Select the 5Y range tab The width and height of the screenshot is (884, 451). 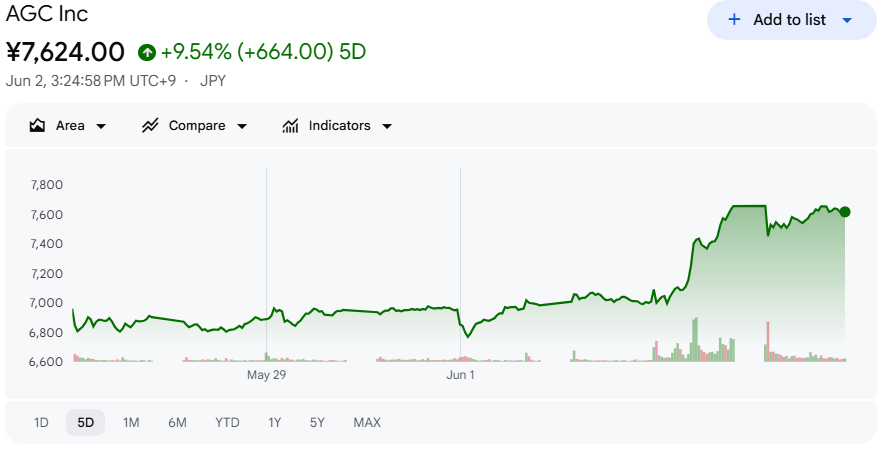[x=317, y=422]
